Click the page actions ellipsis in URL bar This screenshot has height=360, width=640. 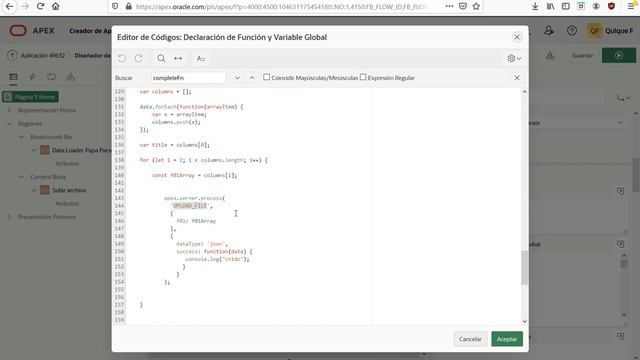[449, 7]
